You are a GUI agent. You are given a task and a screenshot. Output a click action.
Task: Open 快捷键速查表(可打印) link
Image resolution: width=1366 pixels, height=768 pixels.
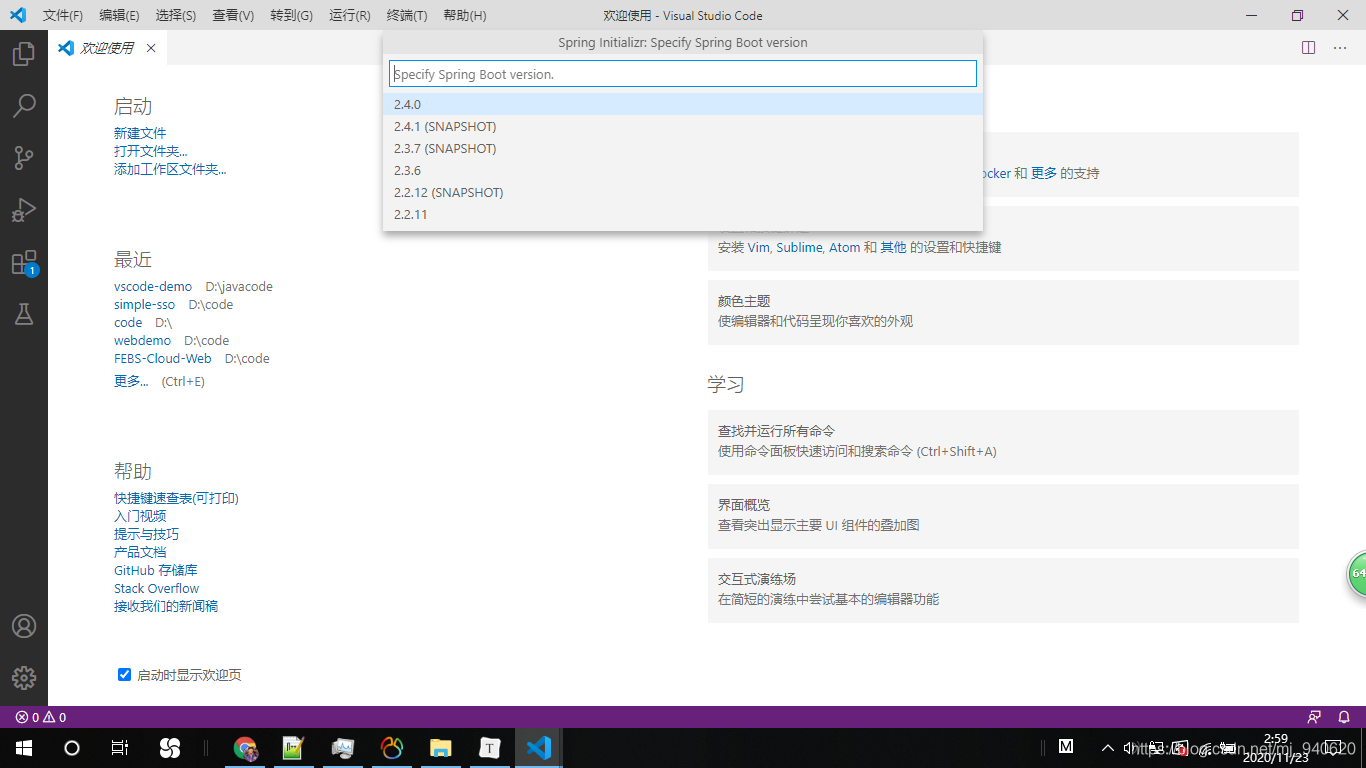(176, 498)
